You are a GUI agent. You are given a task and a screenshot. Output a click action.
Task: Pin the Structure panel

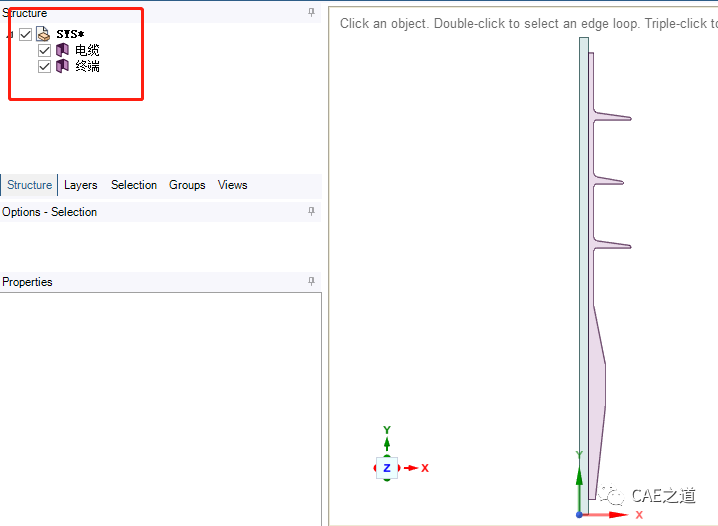tap(311, 13)
